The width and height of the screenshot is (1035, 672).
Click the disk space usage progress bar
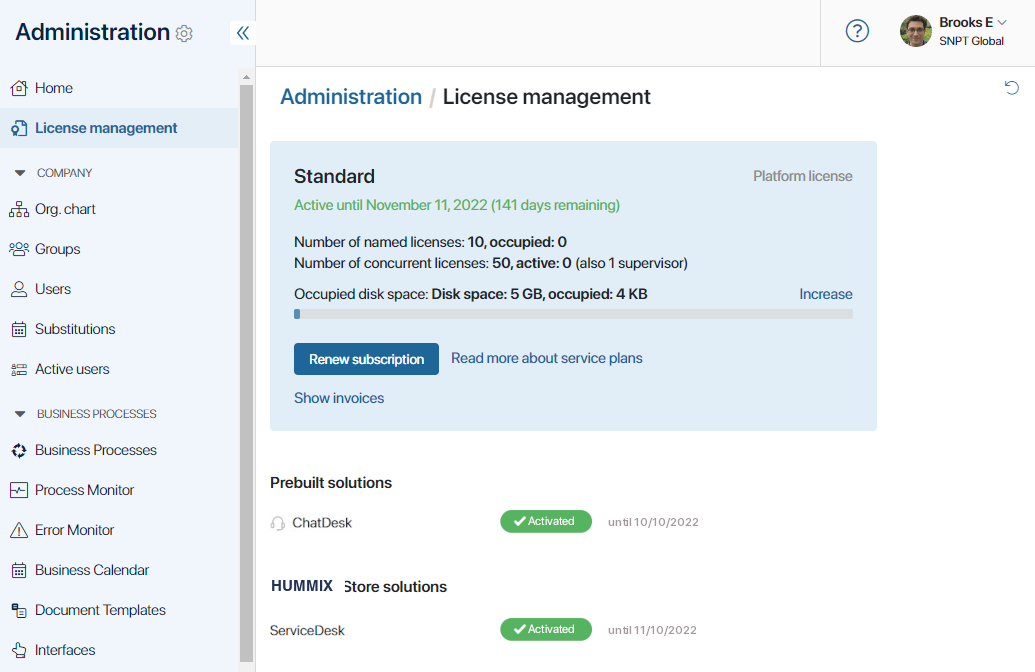(x=574, y=314)
